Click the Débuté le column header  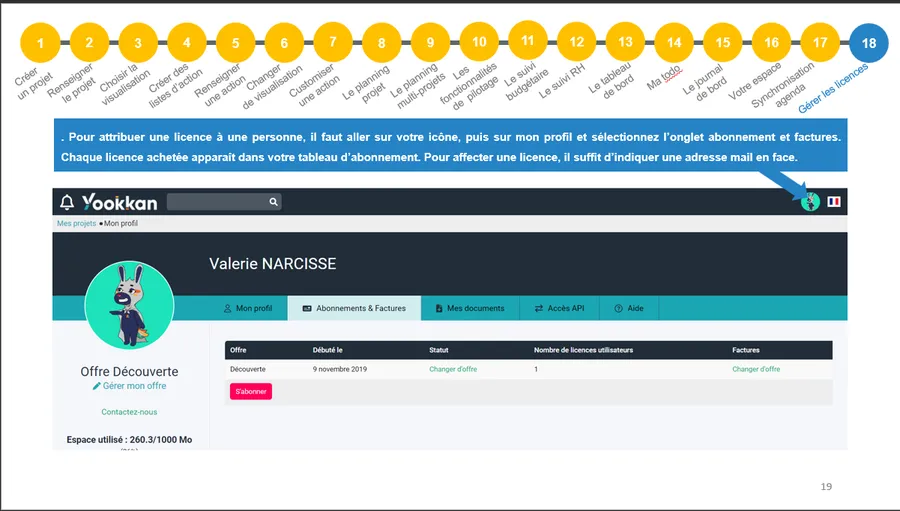(328, 350)
